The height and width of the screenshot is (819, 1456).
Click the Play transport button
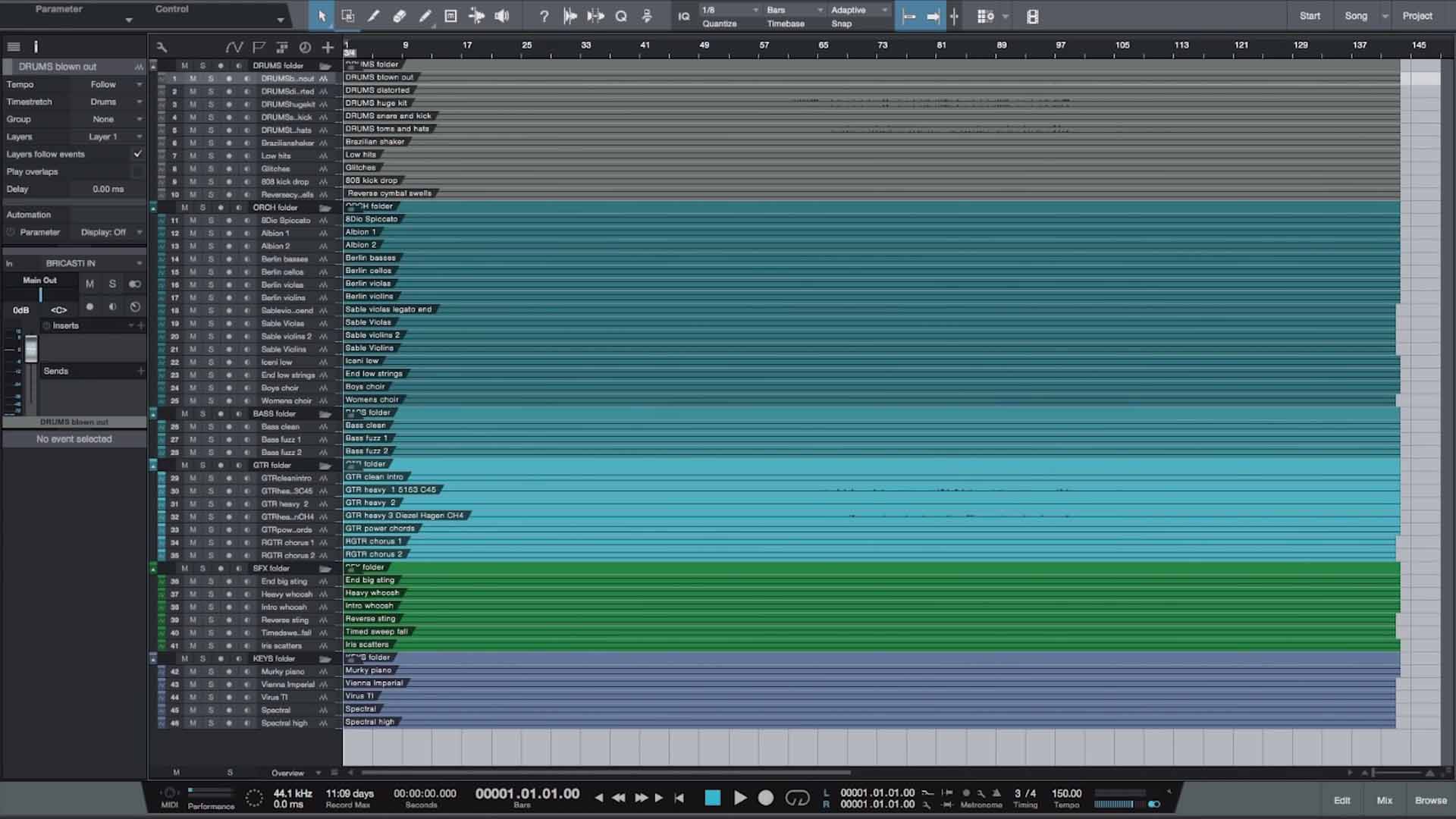(740, 798)
